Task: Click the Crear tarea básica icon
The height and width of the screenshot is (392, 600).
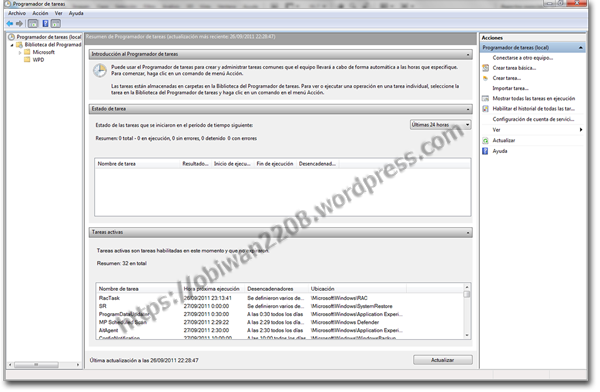Action: click(486, 68)
